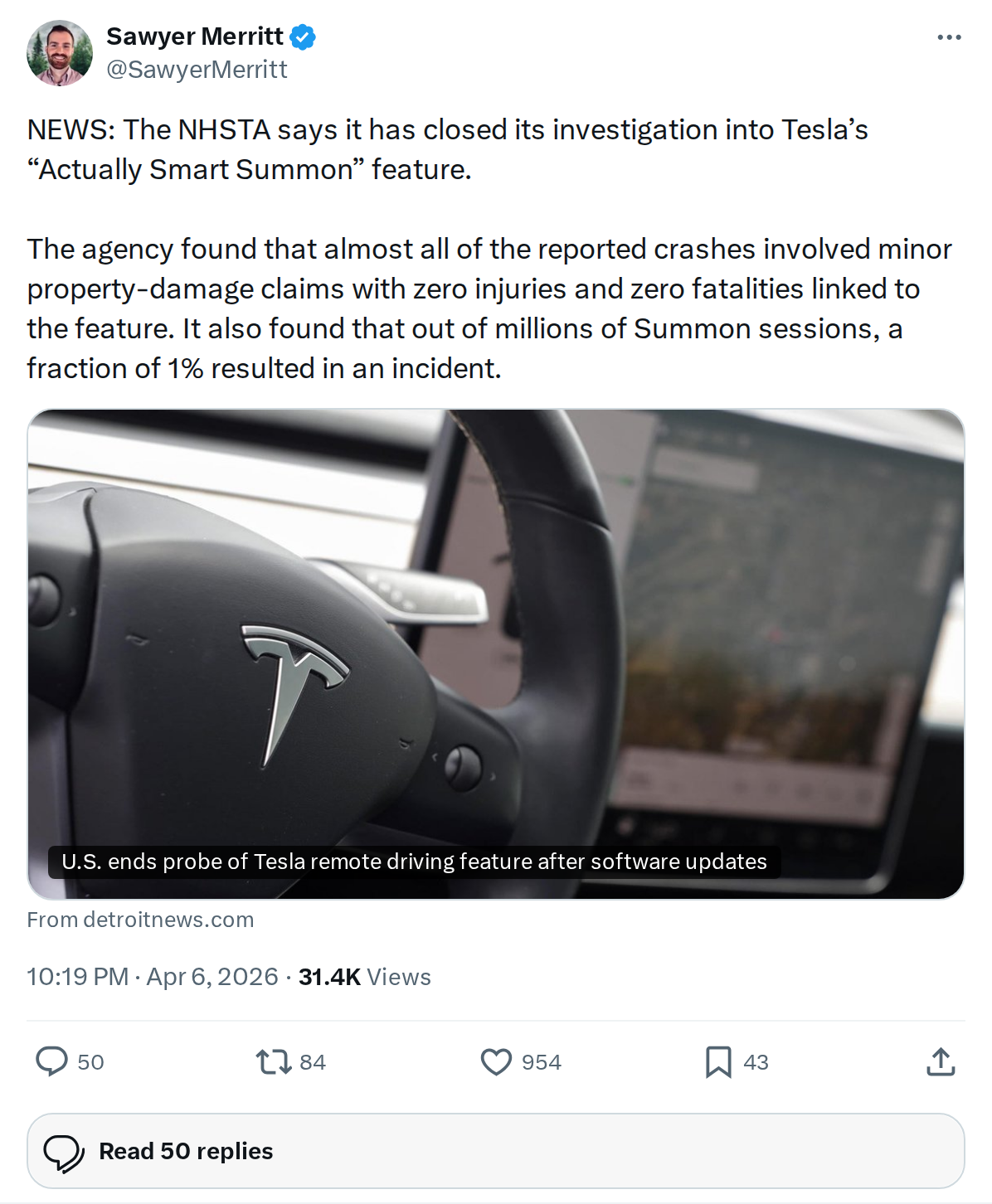Viewport: 992px width, 1204px height.
Task: Click the verified blue checkmark badge
Action: point(304,36)
